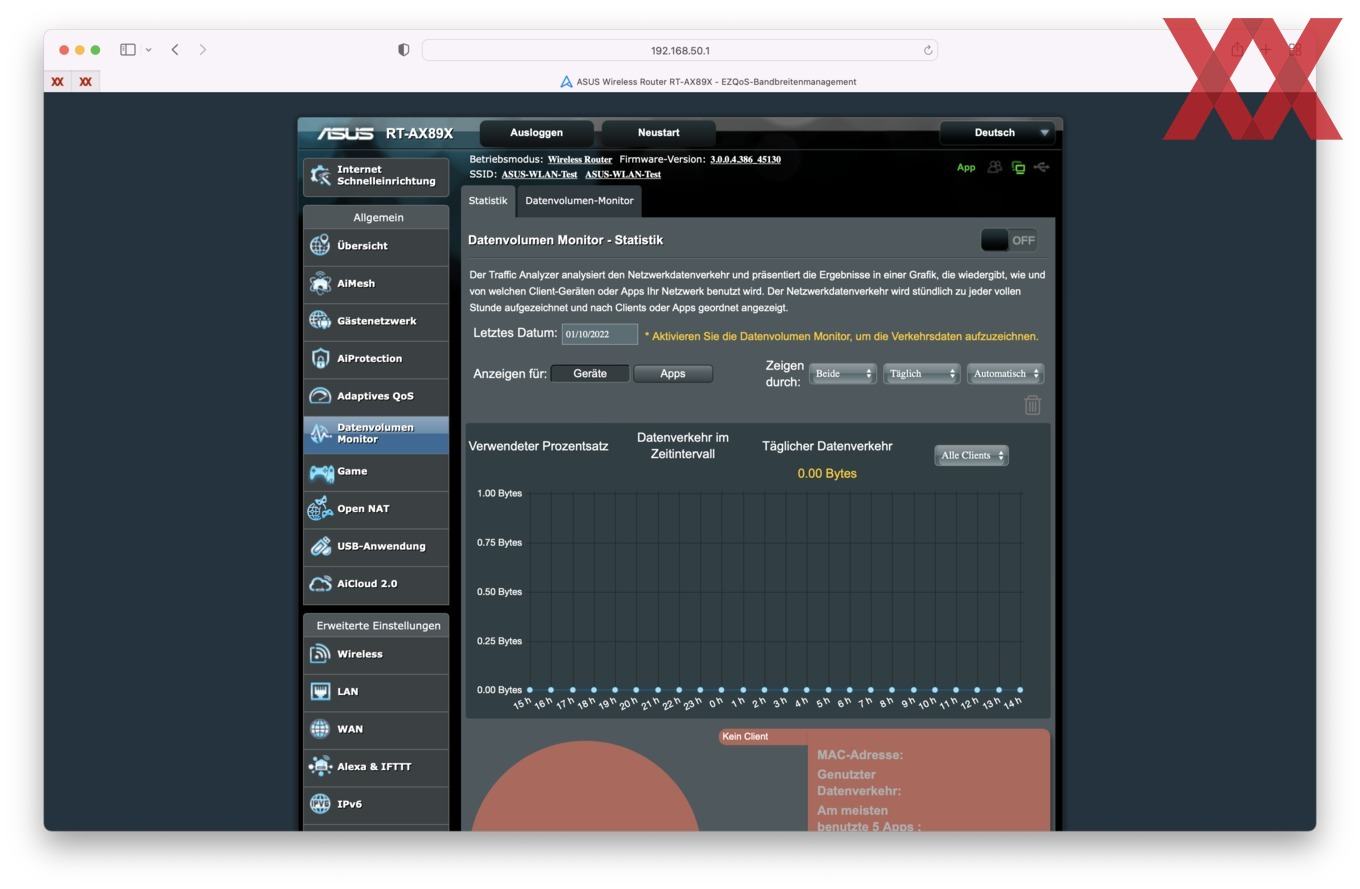Open Internet Schnelleinrichtung wizard icon
The height and width of the screenshot is (889, 1360).
tap(320, 175)
